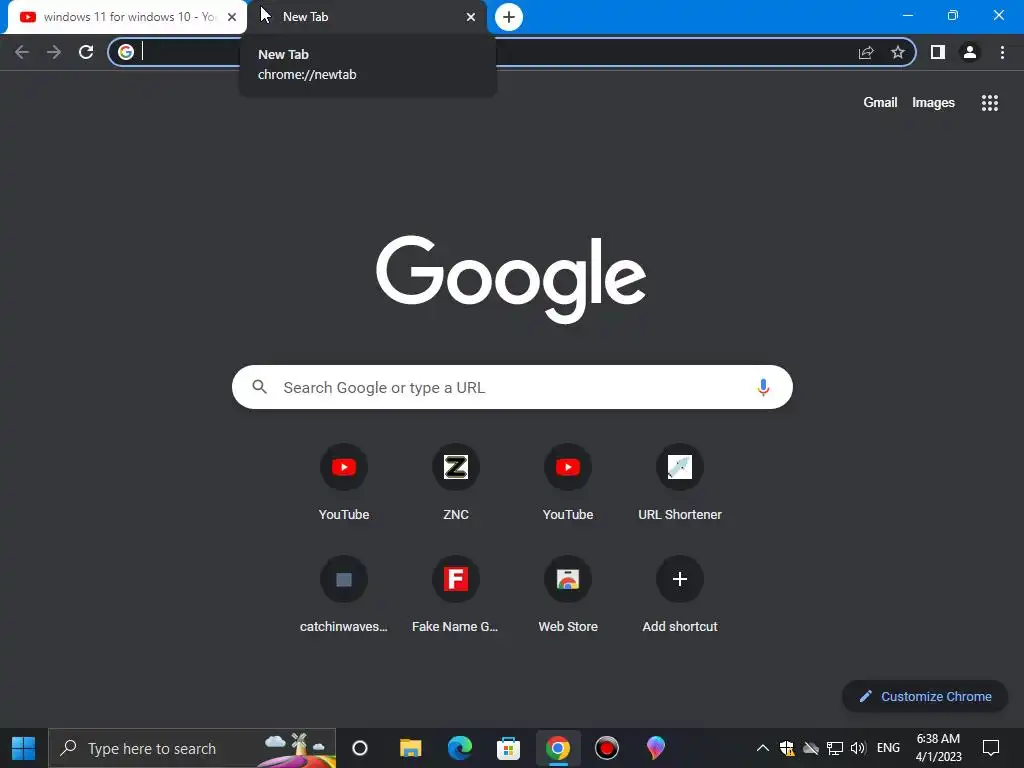Click the forward navigation arrow

tap(54, 52)
